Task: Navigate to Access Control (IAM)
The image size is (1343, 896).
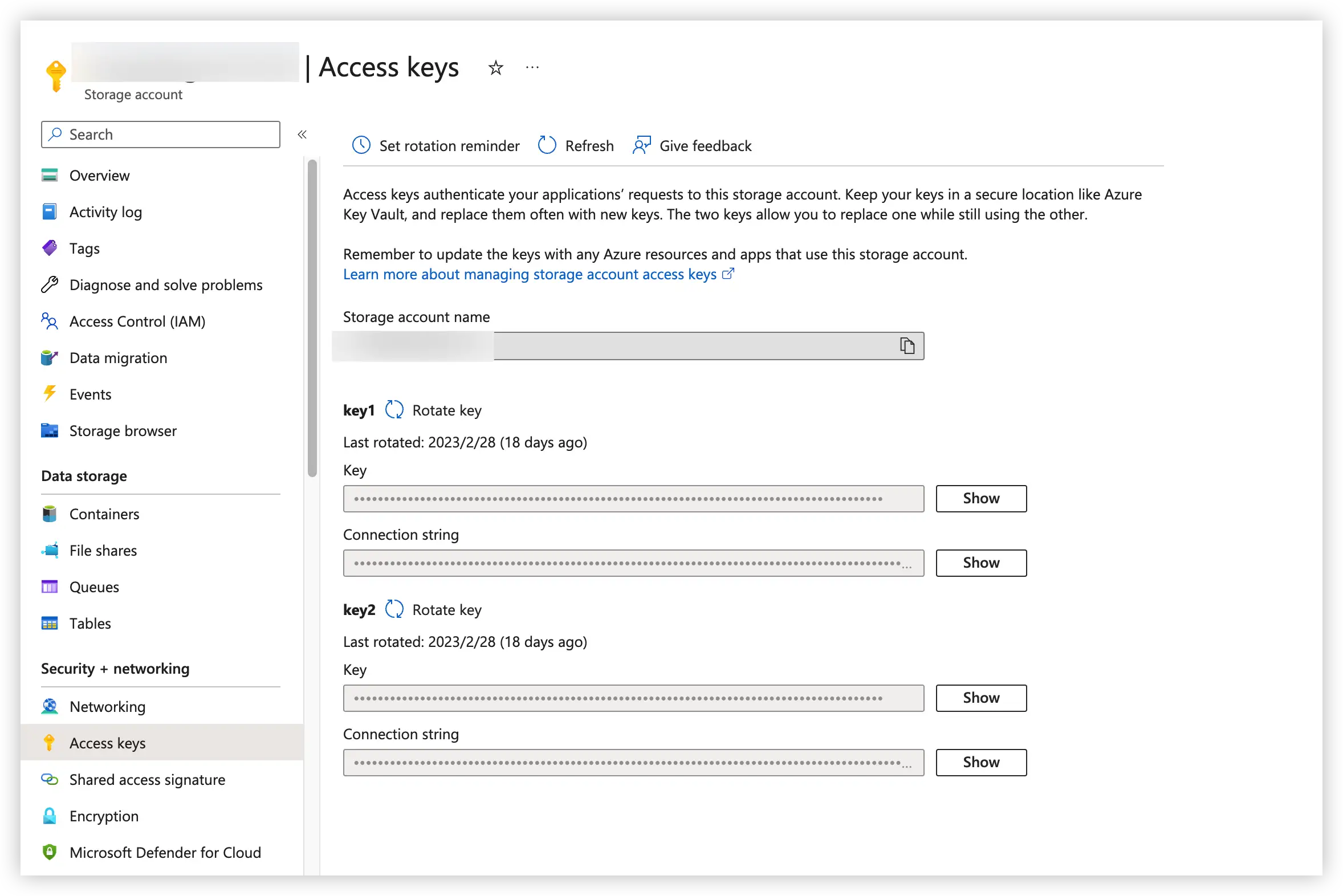Action: coord(137,321)
